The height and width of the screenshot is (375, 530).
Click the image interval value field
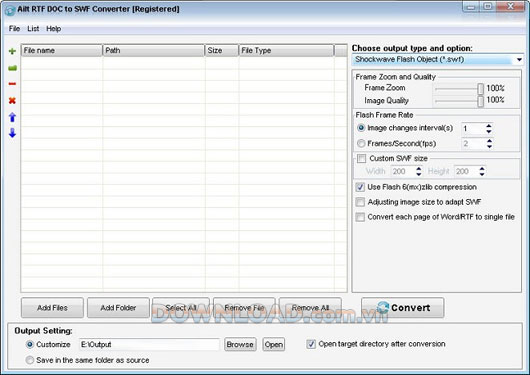coord(473,128)
